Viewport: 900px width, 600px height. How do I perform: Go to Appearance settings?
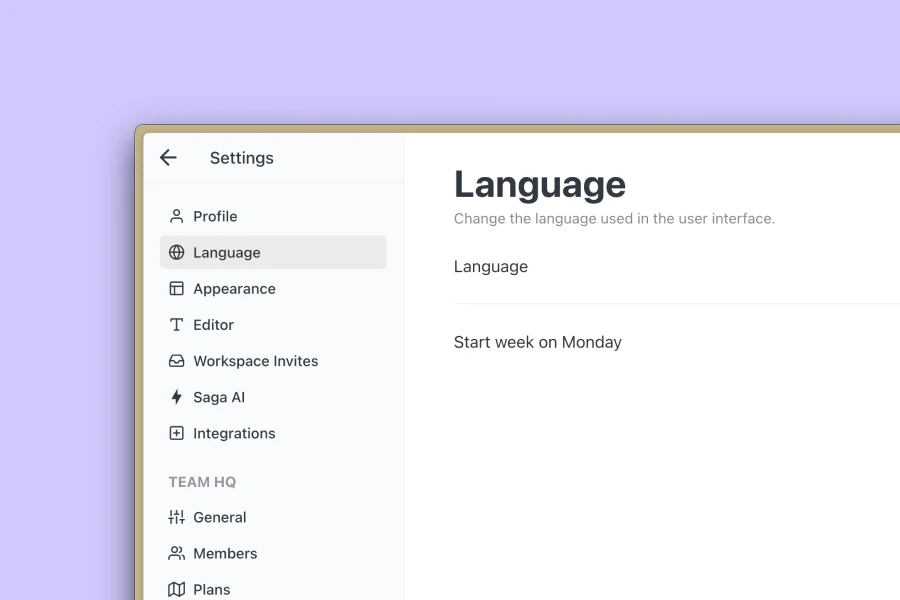pyautogui.click(x=273, y=288)
